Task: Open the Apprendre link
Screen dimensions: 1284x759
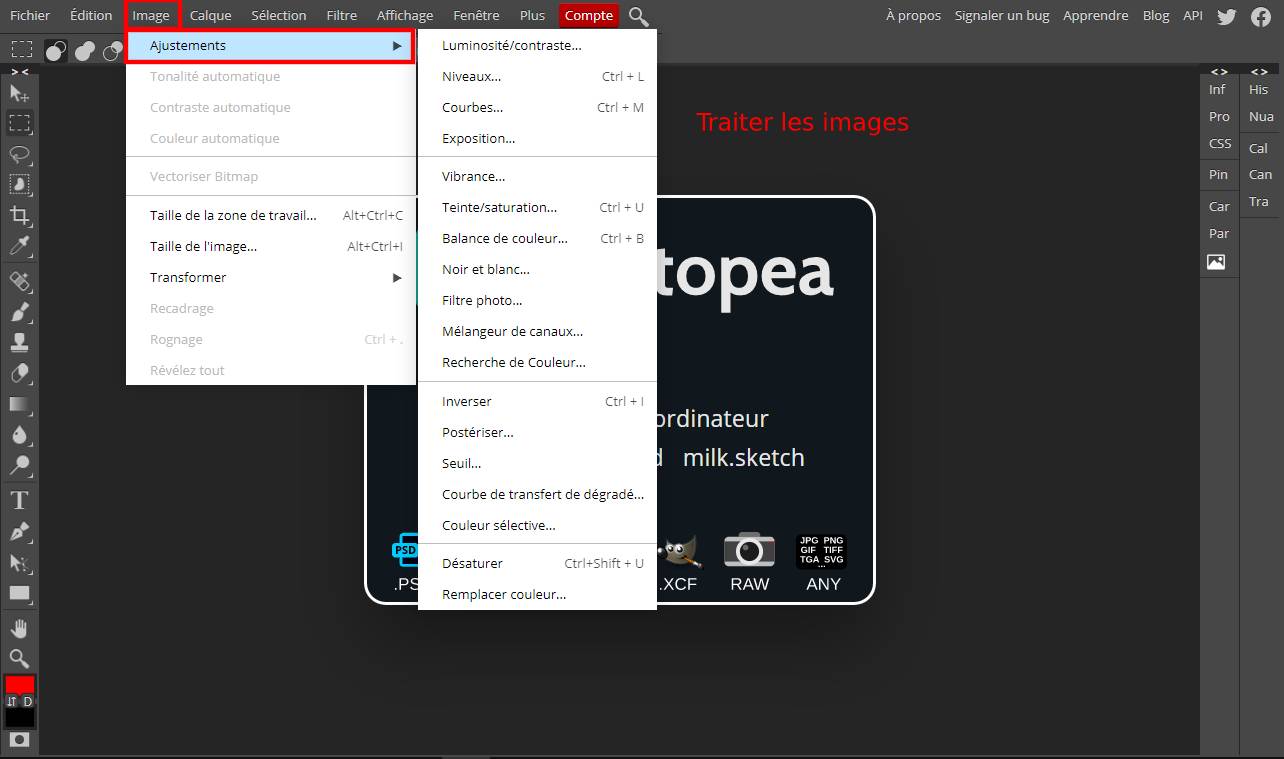Action: (1096, 15)
